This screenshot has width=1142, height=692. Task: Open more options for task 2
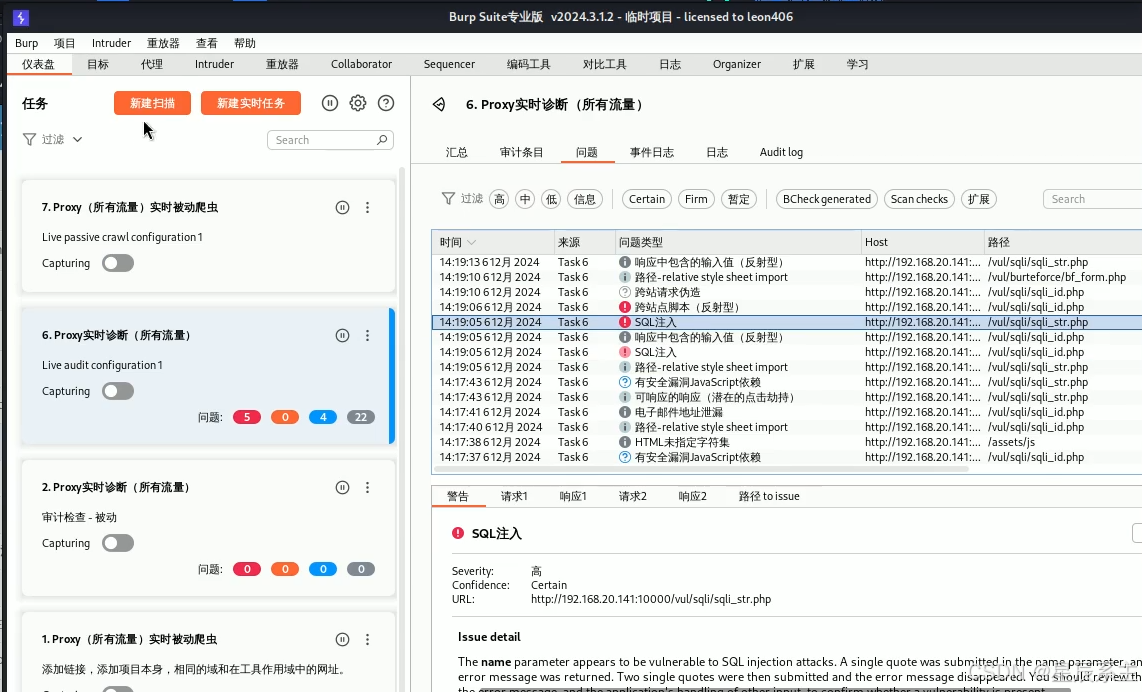(x=368, y=487)
